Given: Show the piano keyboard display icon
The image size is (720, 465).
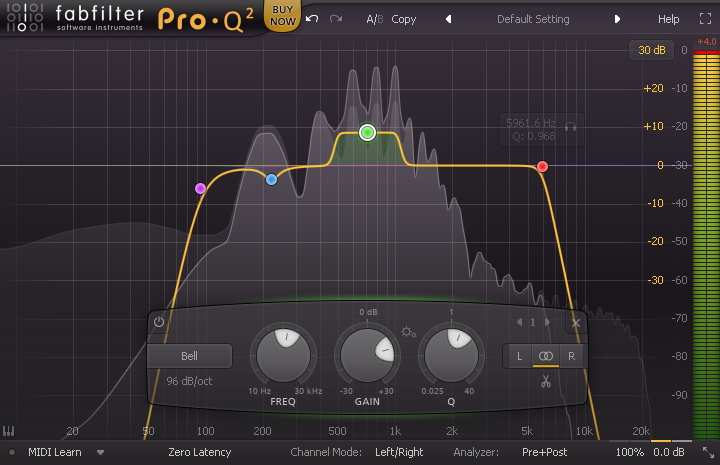Looking at the screenshot, I should point(9,431).
